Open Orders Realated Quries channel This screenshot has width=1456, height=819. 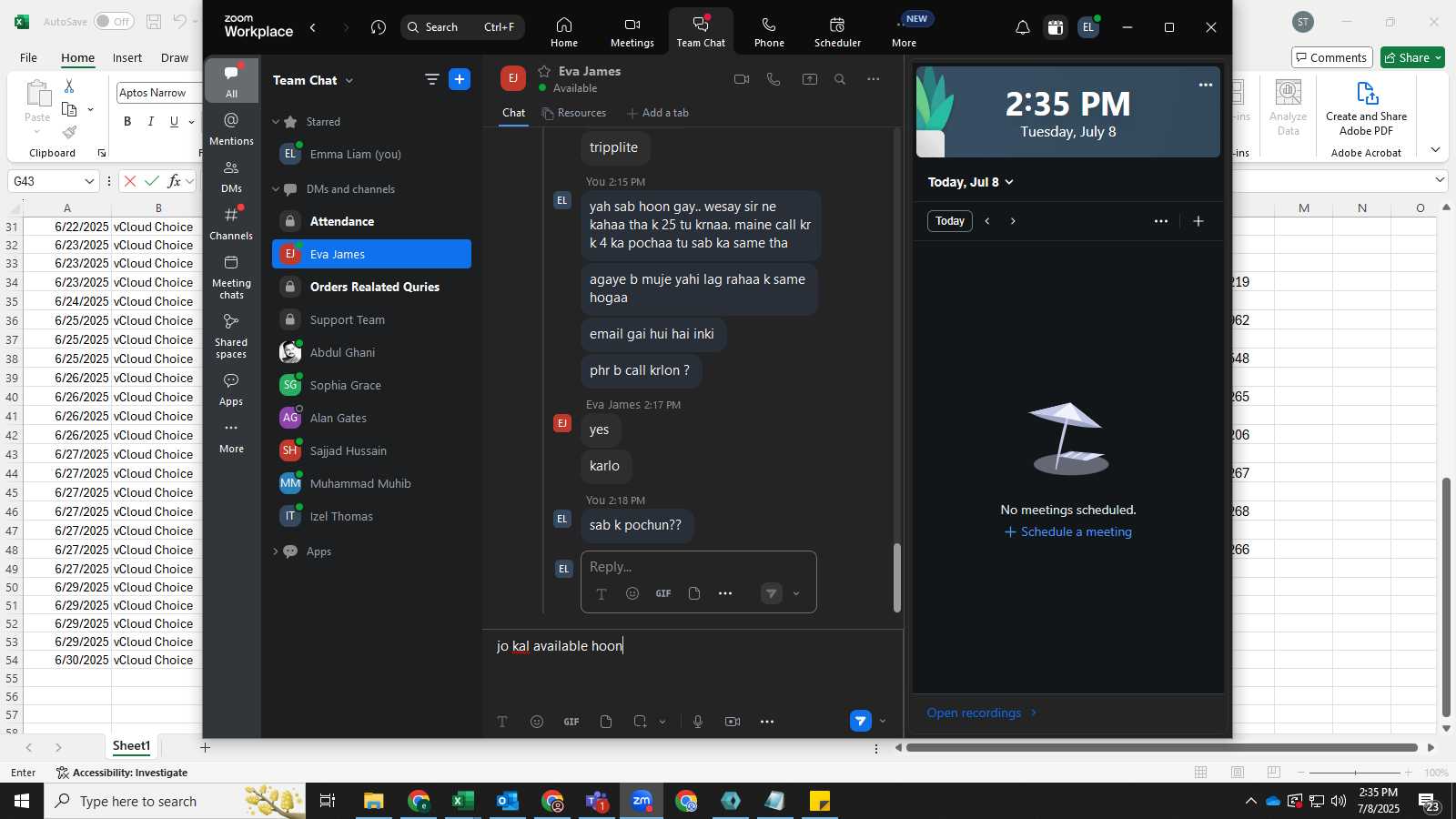tap(371, 287)
